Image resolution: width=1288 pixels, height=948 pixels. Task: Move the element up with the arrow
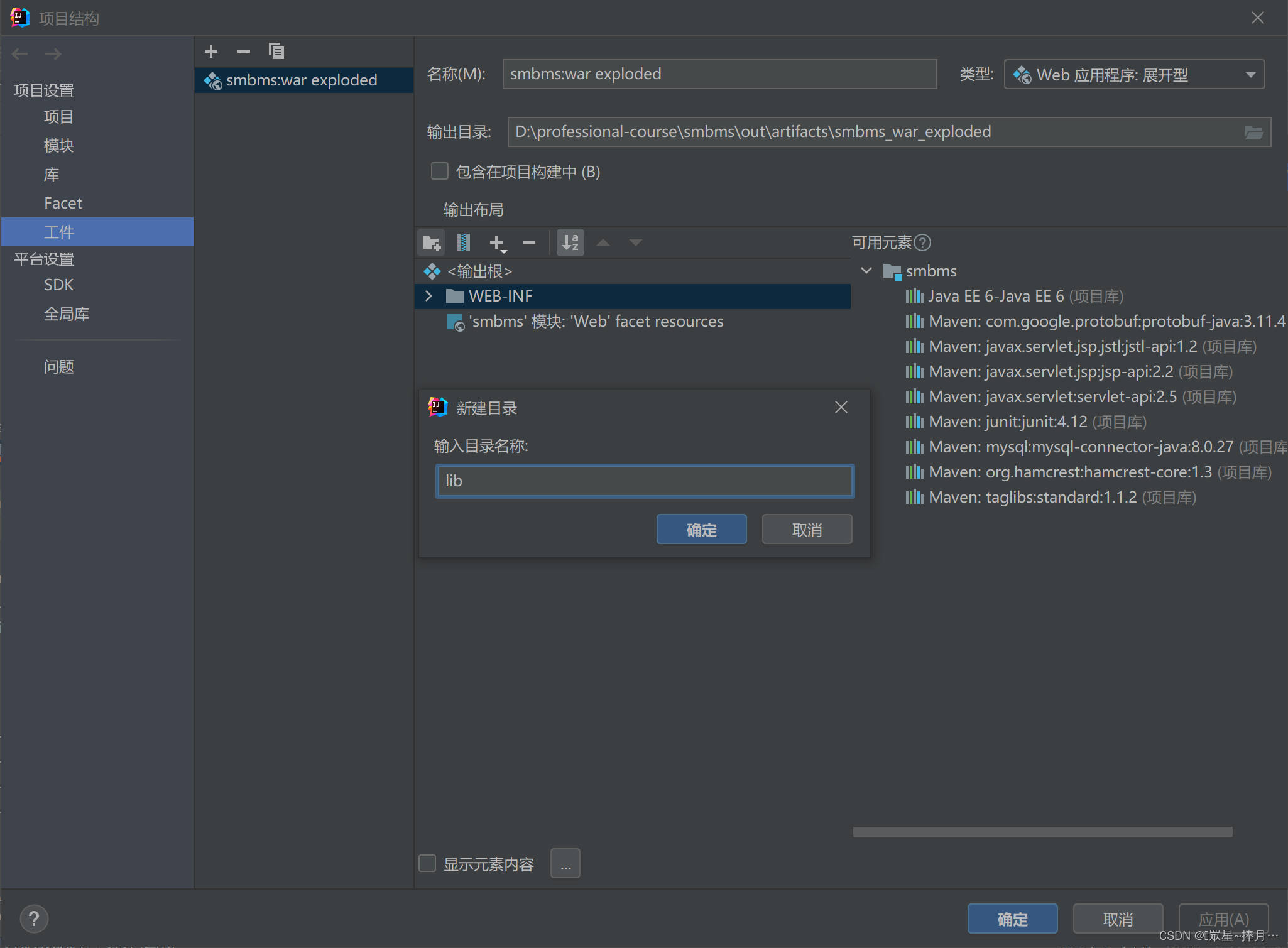603,242
